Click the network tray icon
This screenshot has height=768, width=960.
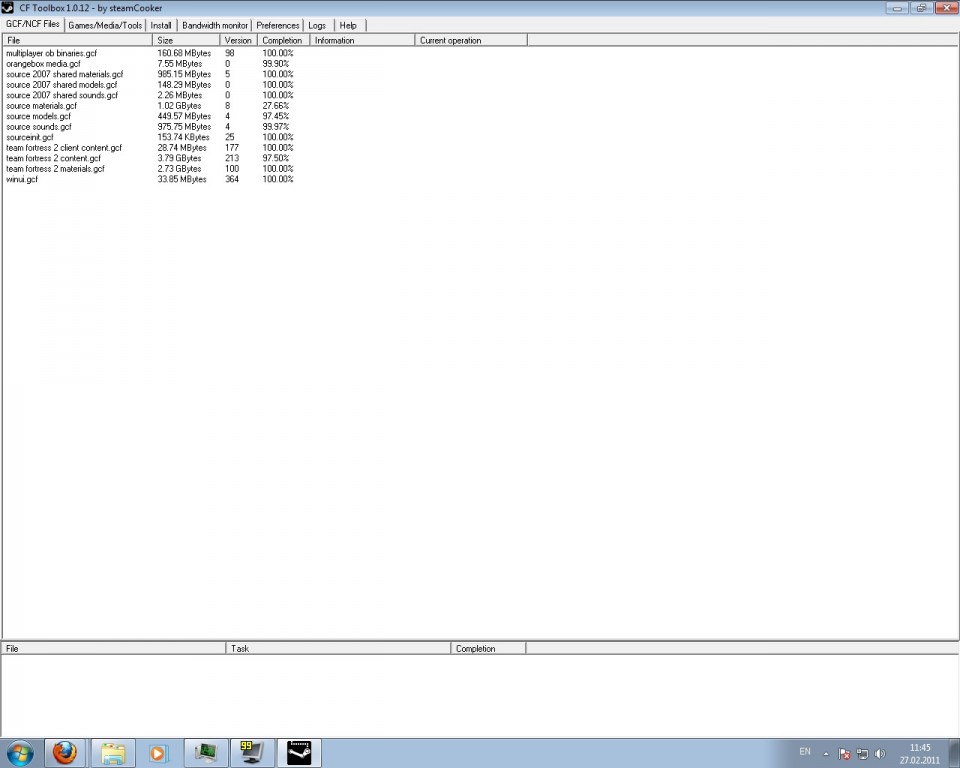coord(862,753)
